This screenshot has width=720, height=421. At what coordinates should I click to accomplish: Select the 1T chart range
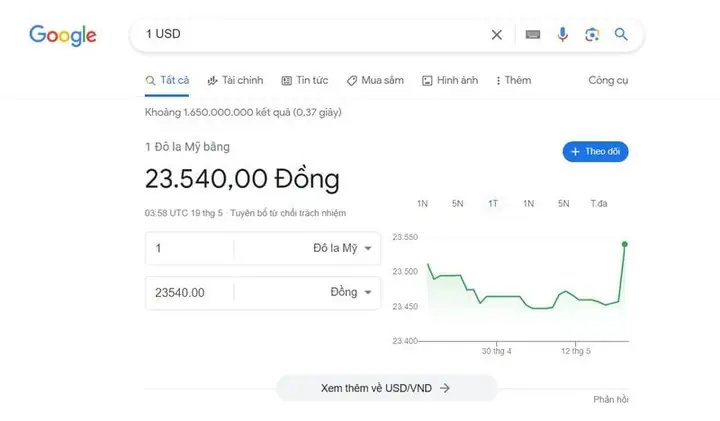(493, 203)
